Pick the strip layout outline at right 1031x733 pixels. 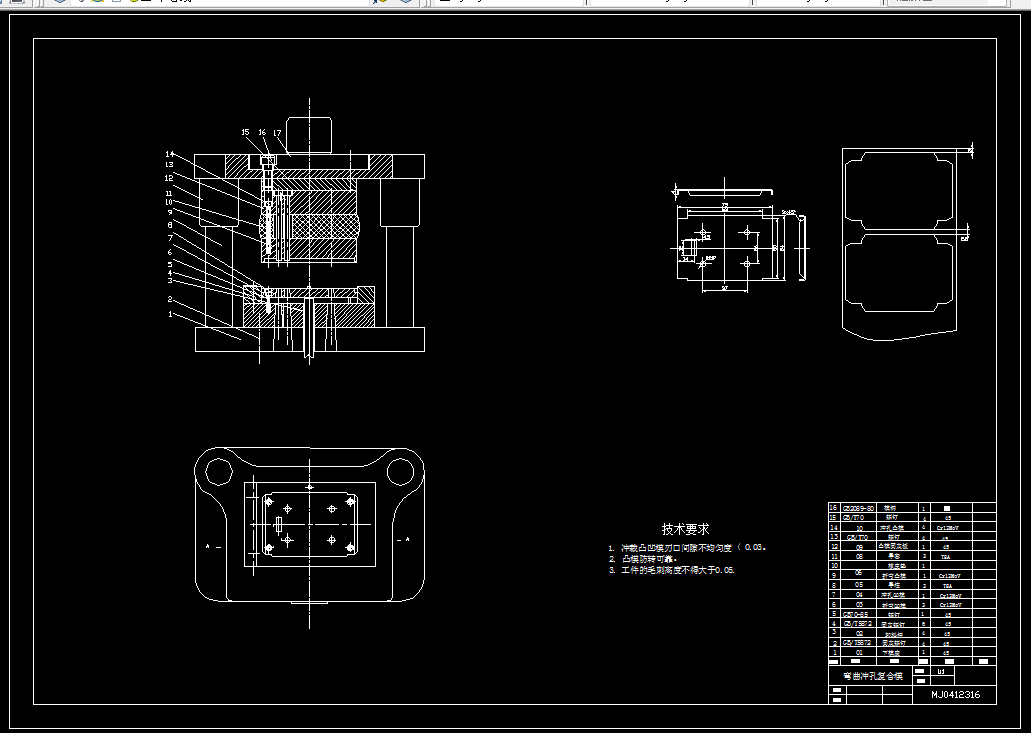point(899,244)
